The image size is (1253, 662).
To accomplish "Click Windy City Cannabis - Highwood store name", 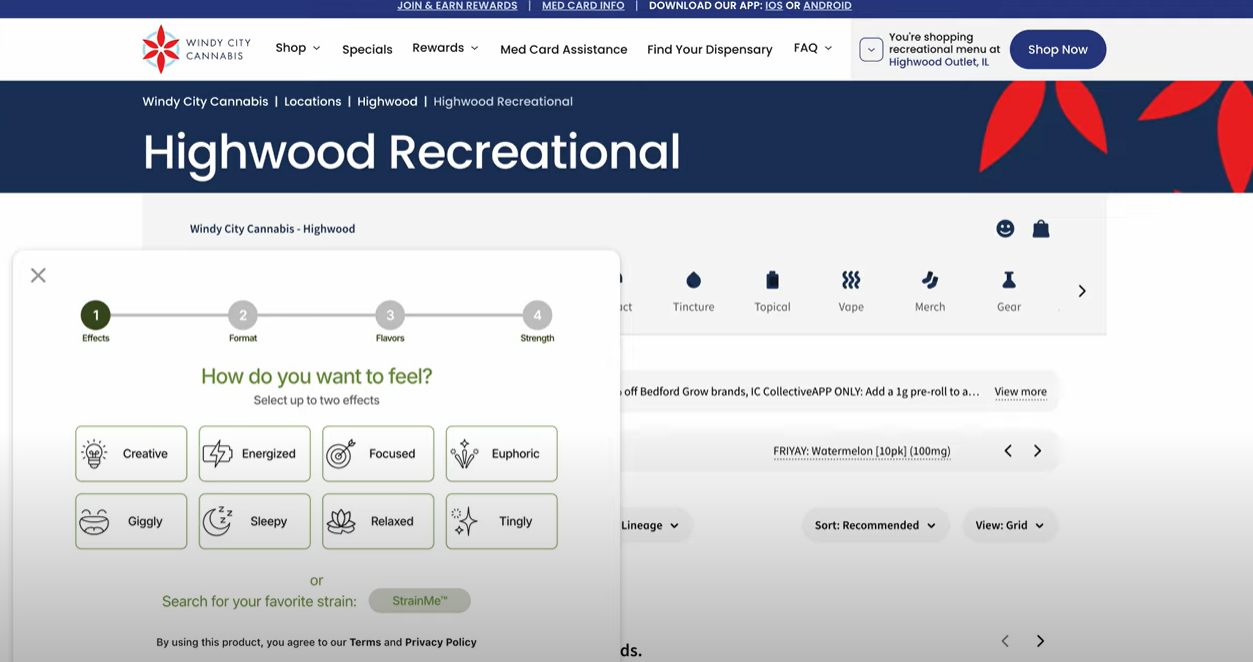I will (272, 229).
